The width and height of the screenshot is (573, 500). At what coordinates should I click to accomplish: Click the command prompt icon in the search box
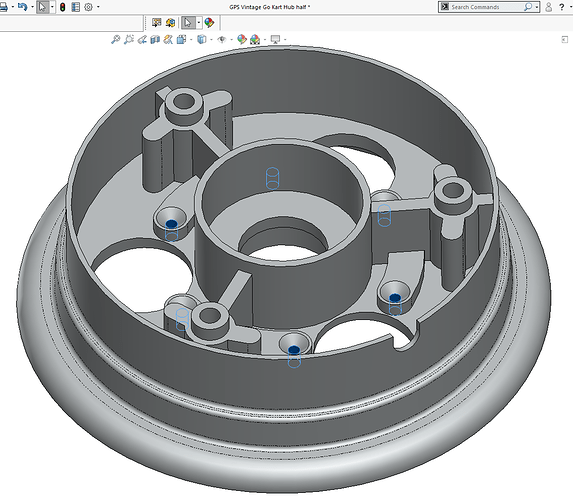tap(444, 7)
